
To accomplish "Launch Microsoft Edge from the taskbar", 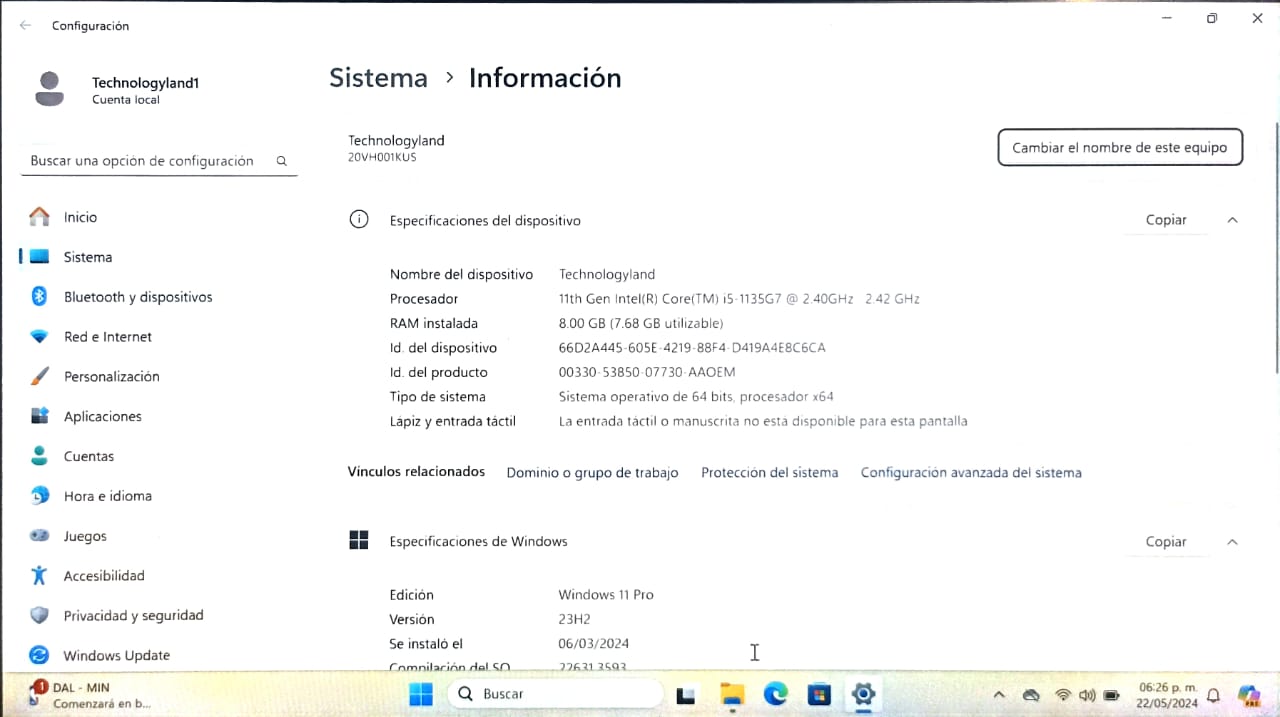I will pos(776,694).
